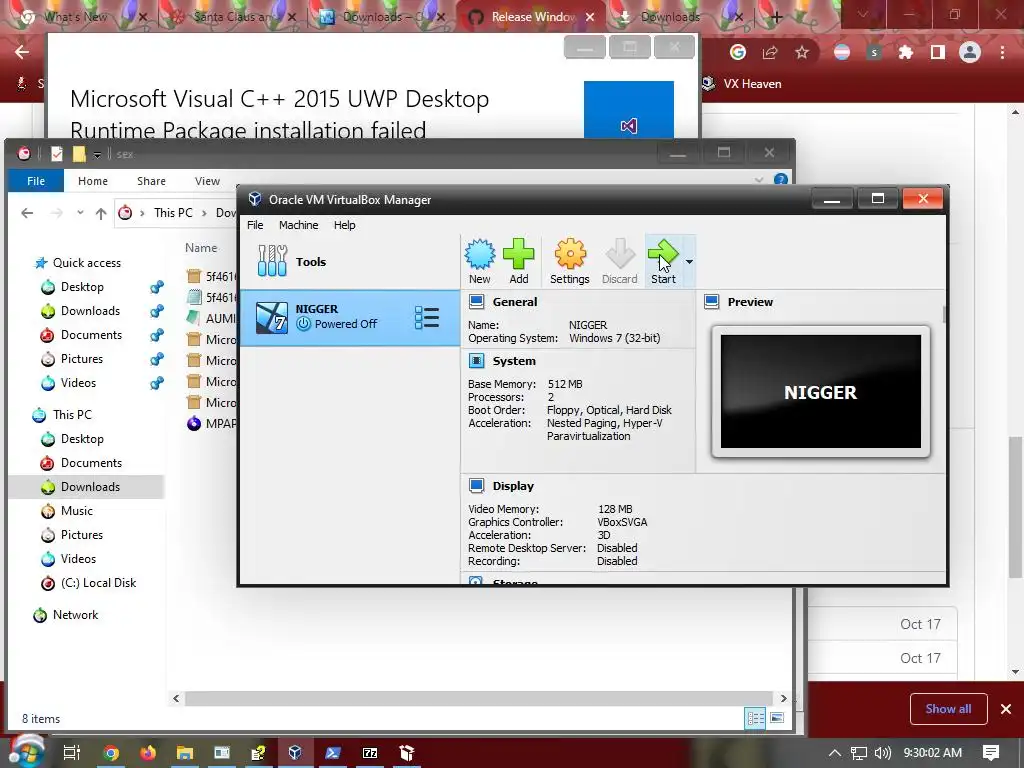Switch to Explorer's Home ribbon tab
Image resolution: width=1024 pixels, height=768 pixels.
click(x=93, y=181)
